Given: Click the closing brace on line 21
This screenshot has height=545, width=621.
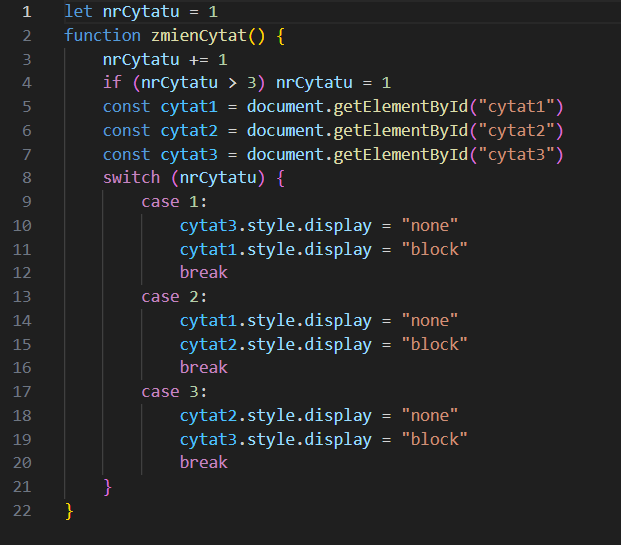Looking at the screenshot, I should pyautogui.click(x=108, y=486).
